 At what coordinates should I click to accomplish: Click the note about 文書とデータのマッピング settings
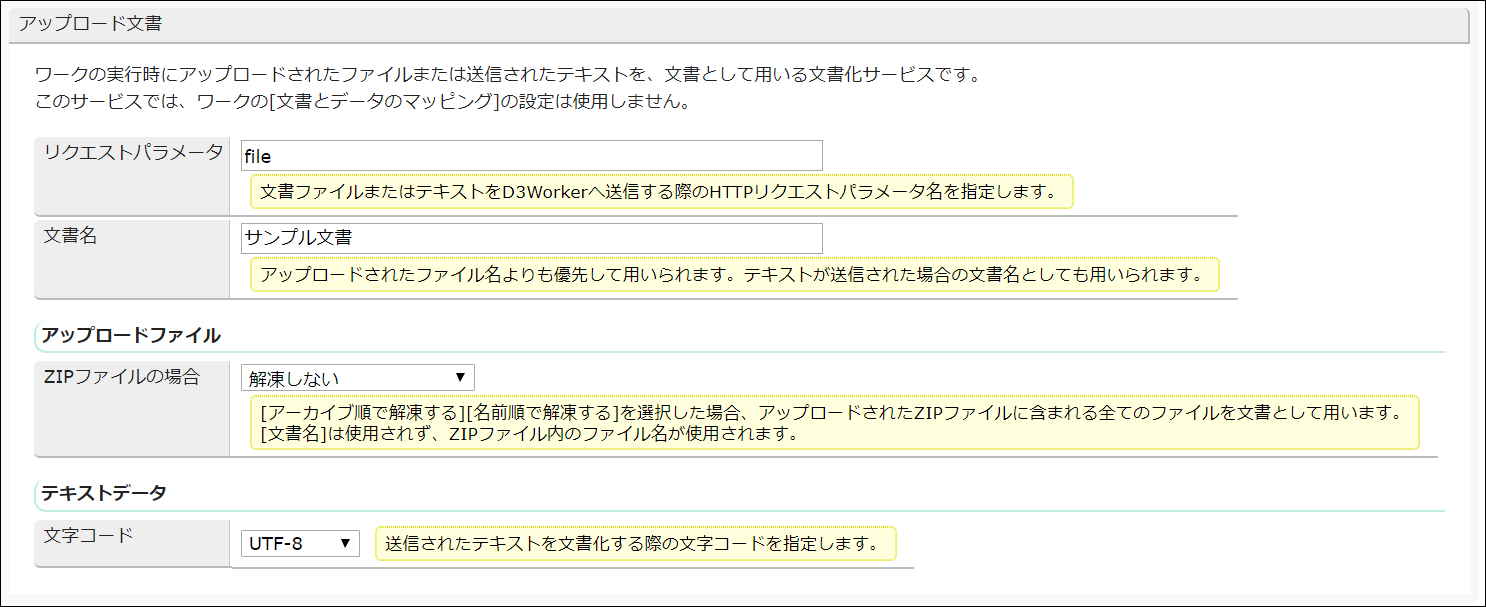360,99
